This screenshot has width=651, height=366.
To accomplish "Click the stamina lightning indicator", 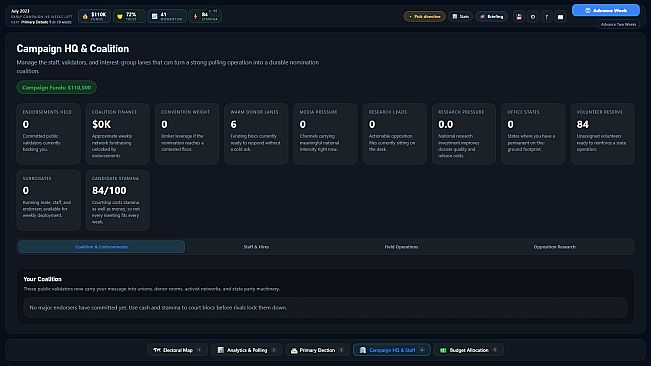I will click(205, 16).
